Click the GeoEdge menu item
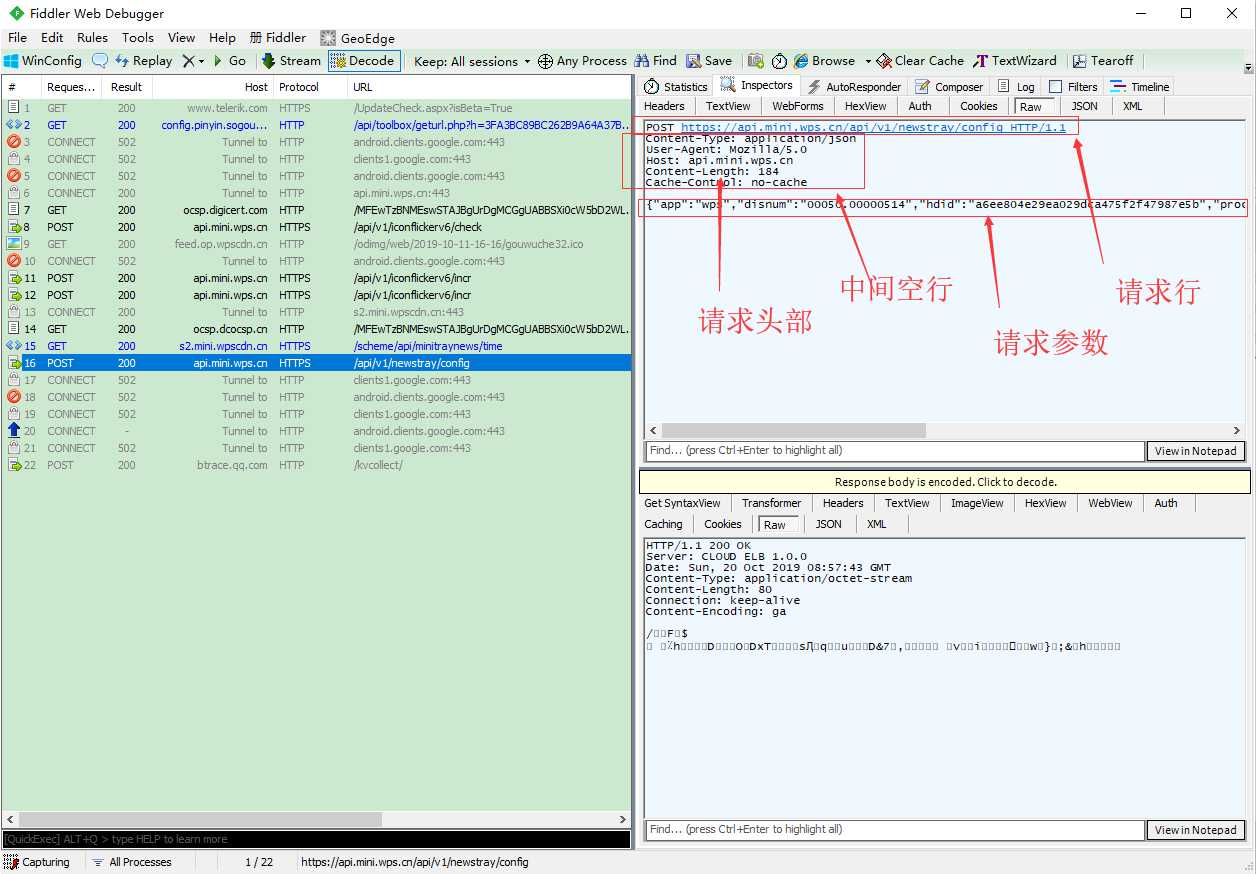The width and height of the screenshot is (1256, 874). point(358,38)
